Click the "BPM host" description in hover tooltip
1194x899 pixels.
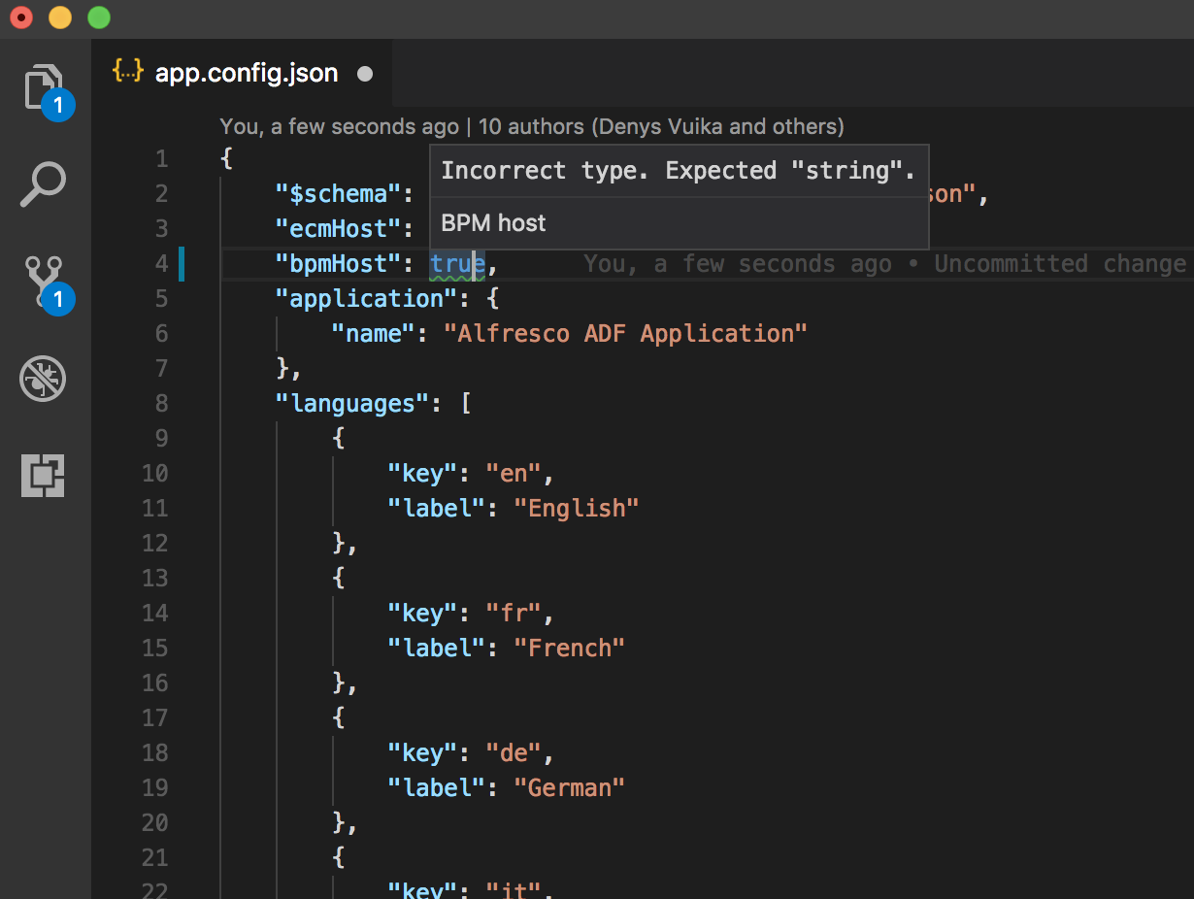tap(493, 223)
